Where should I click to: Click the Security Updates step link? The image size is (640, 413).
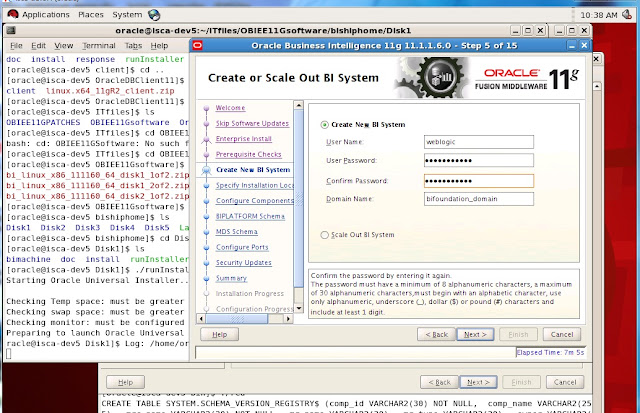(244, 263)
